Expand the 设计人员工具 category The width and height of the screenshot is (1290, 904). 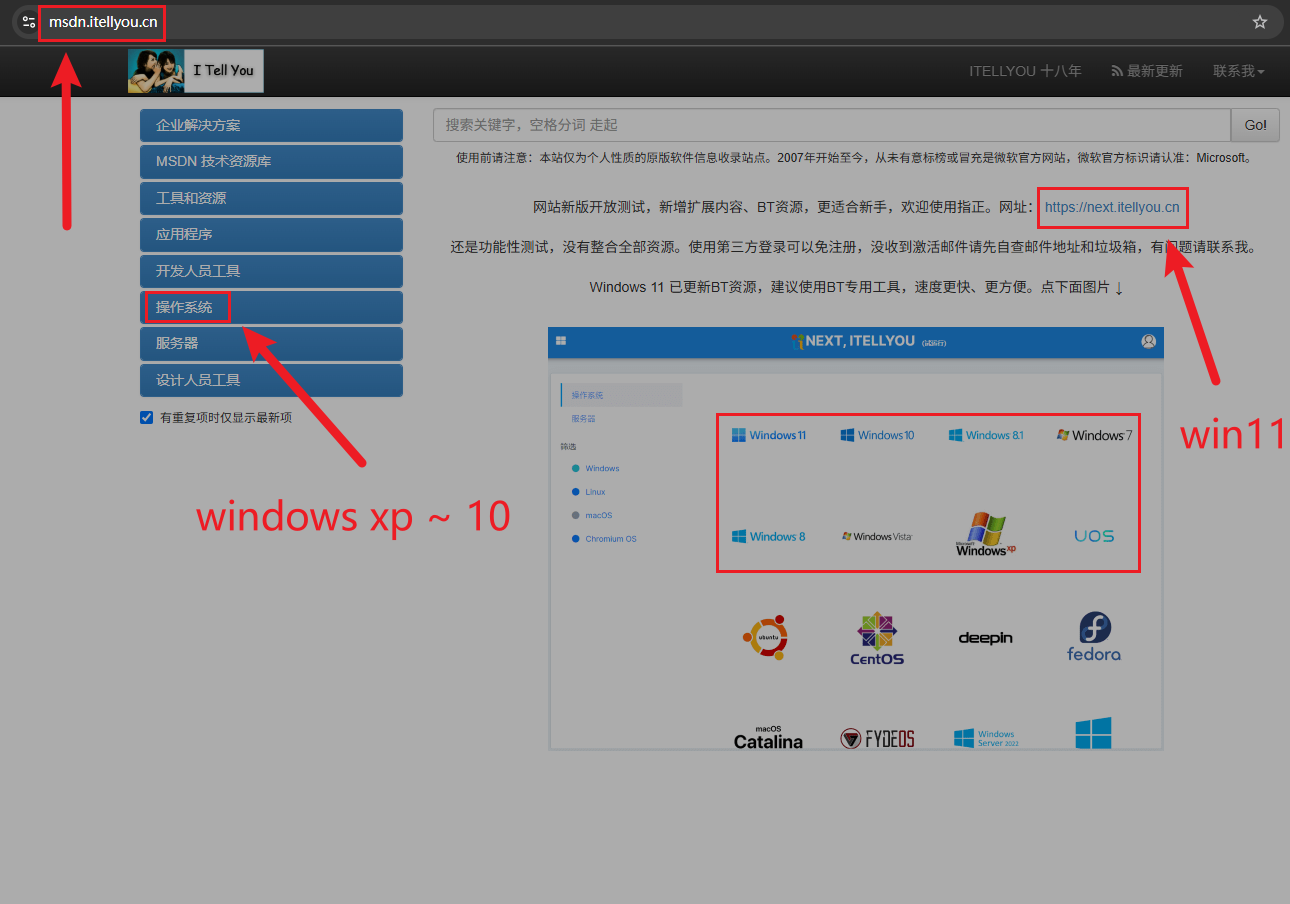tap(271, 380)
